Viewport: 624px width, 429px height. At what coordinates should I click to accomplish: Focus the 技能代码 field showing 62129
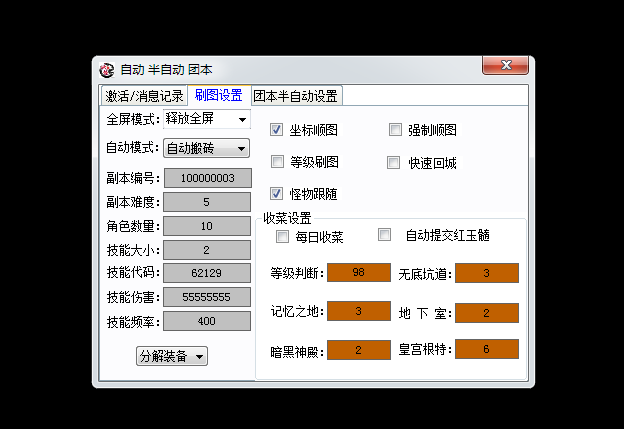(207, 273)
